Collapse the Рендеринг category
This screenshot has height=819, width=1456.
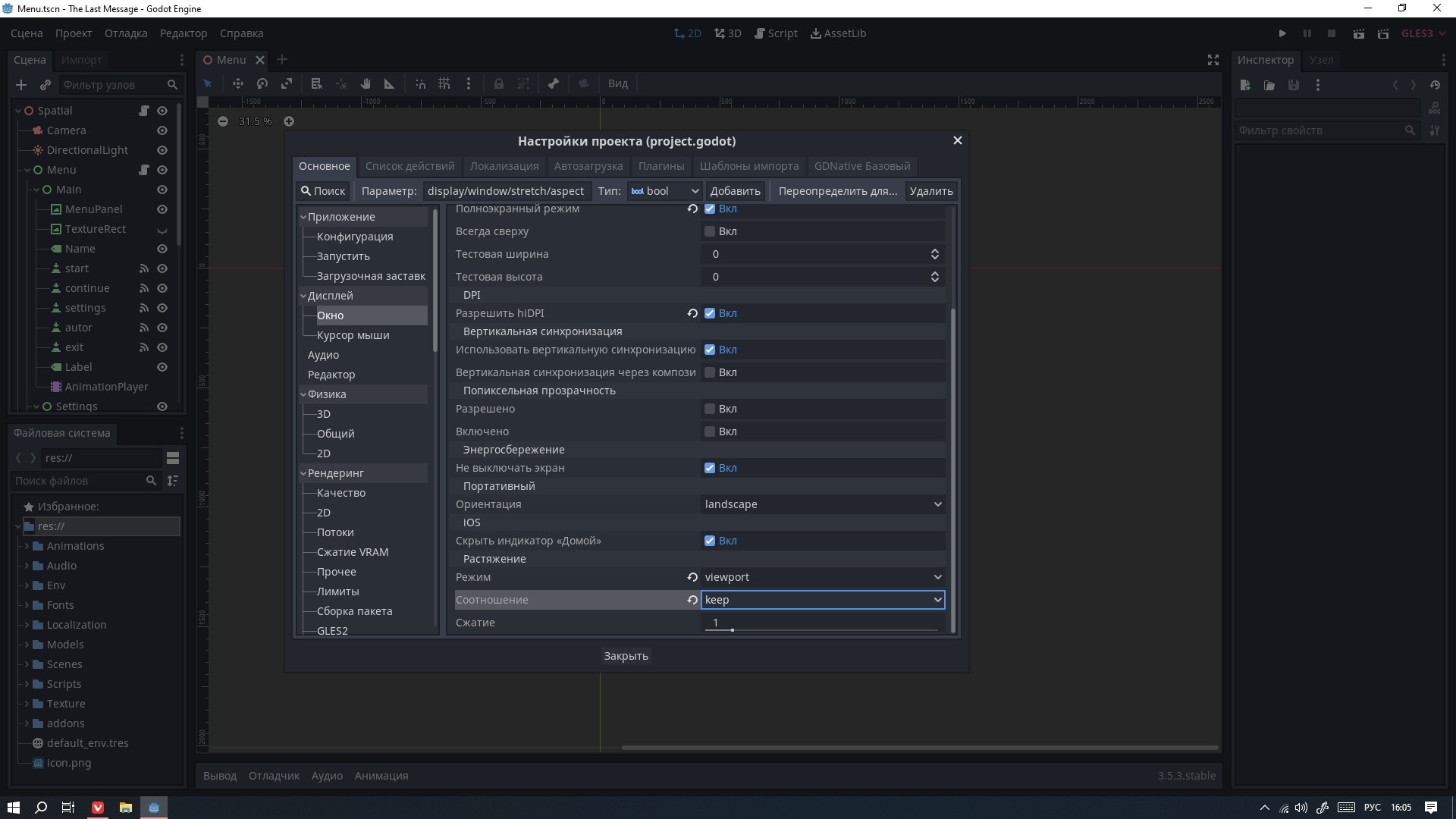coord(303,473)
